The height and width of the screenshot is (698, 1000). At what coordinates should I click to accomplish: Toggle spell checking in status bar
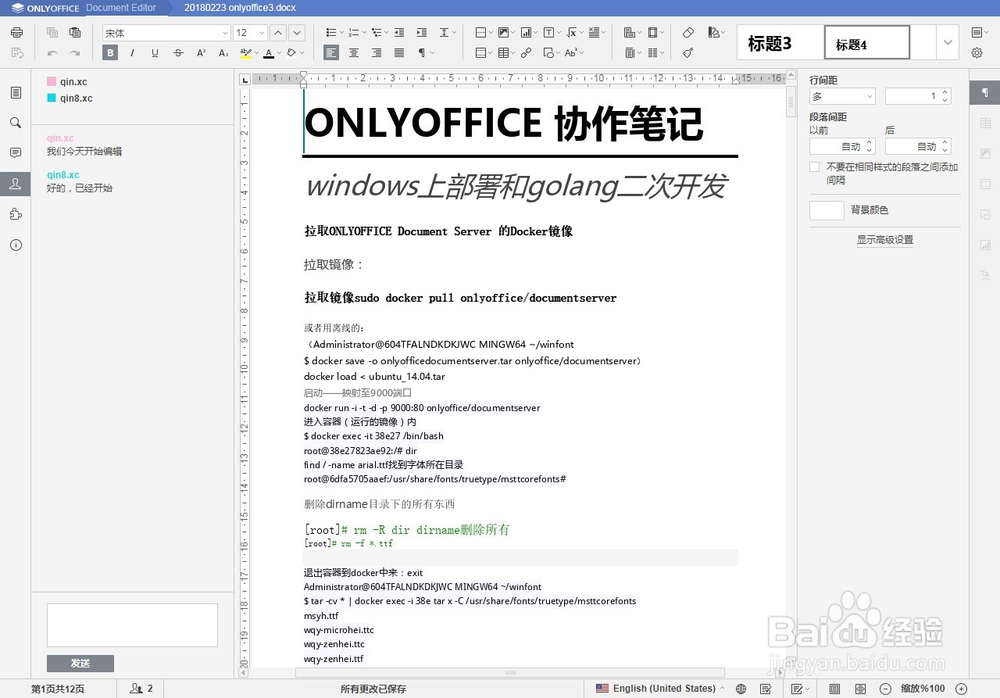coord(766,689)
